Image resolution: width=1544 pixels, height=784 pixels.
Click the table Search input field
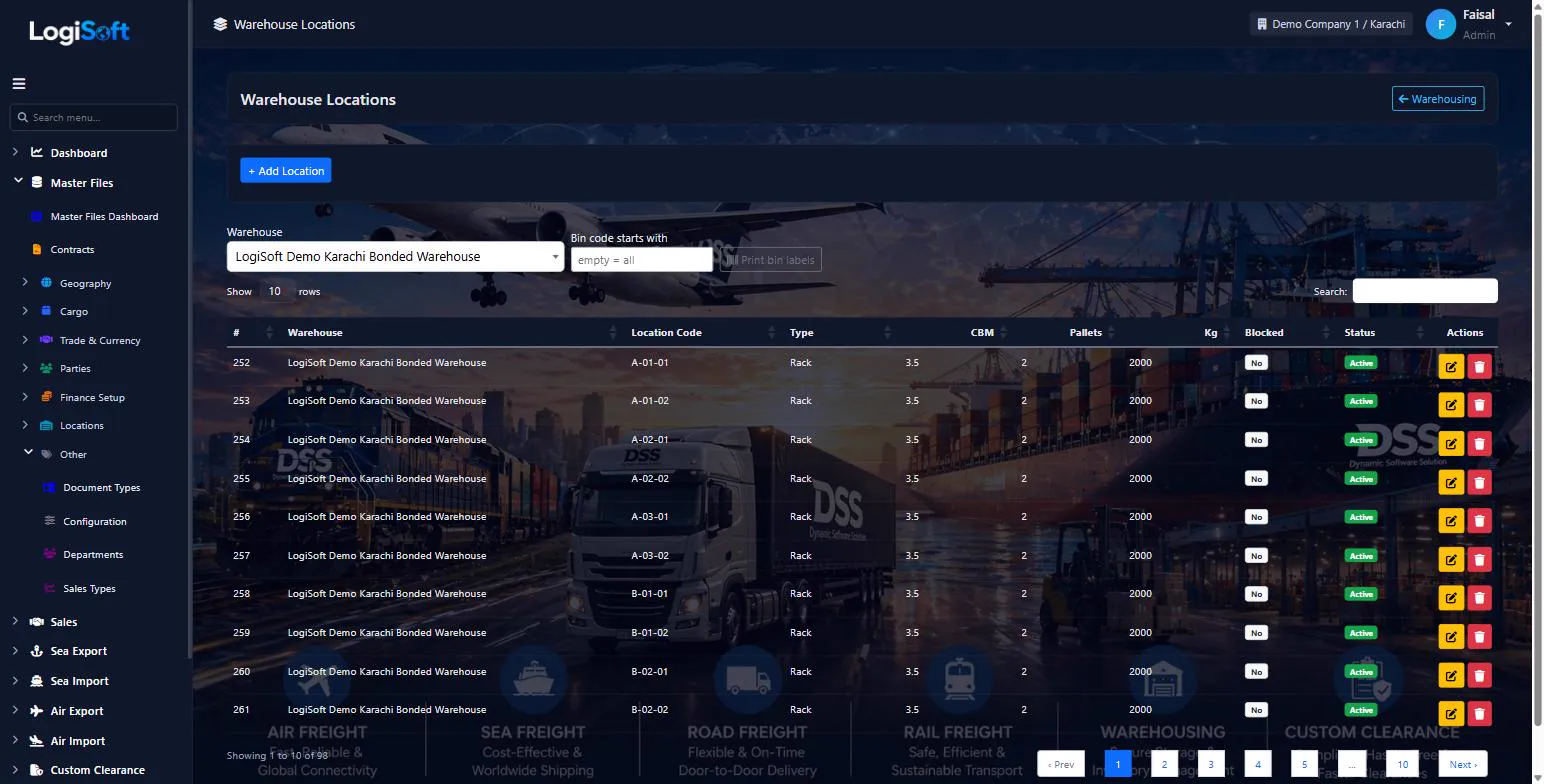tap(1425, 291)
